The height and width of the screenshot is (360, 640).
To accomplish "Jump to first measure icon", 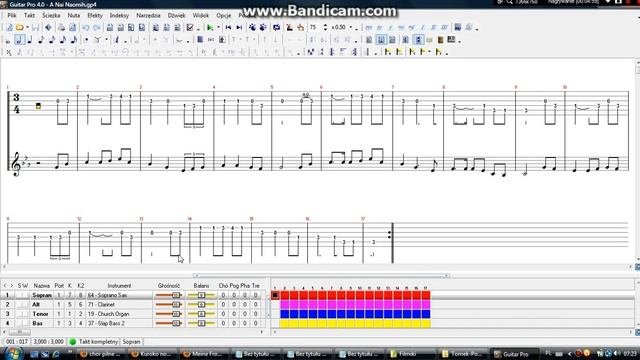I will point(228,27).
